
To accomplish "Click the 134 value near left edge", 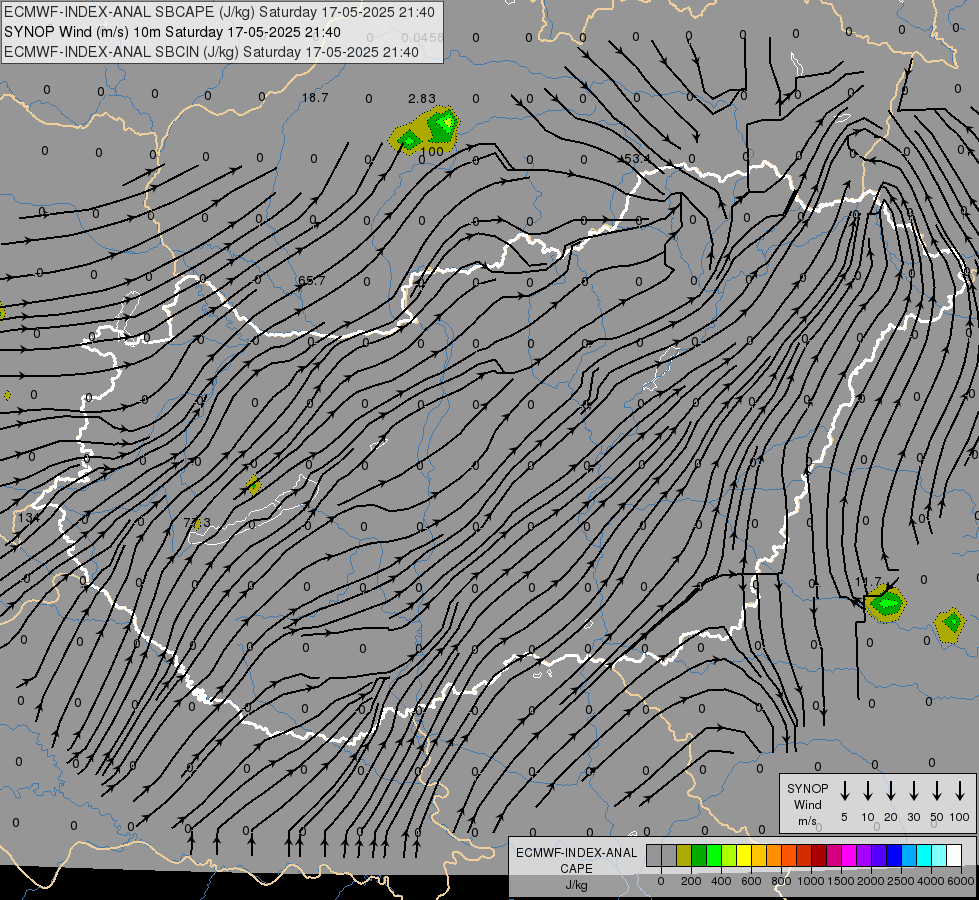I will point(28,517).
